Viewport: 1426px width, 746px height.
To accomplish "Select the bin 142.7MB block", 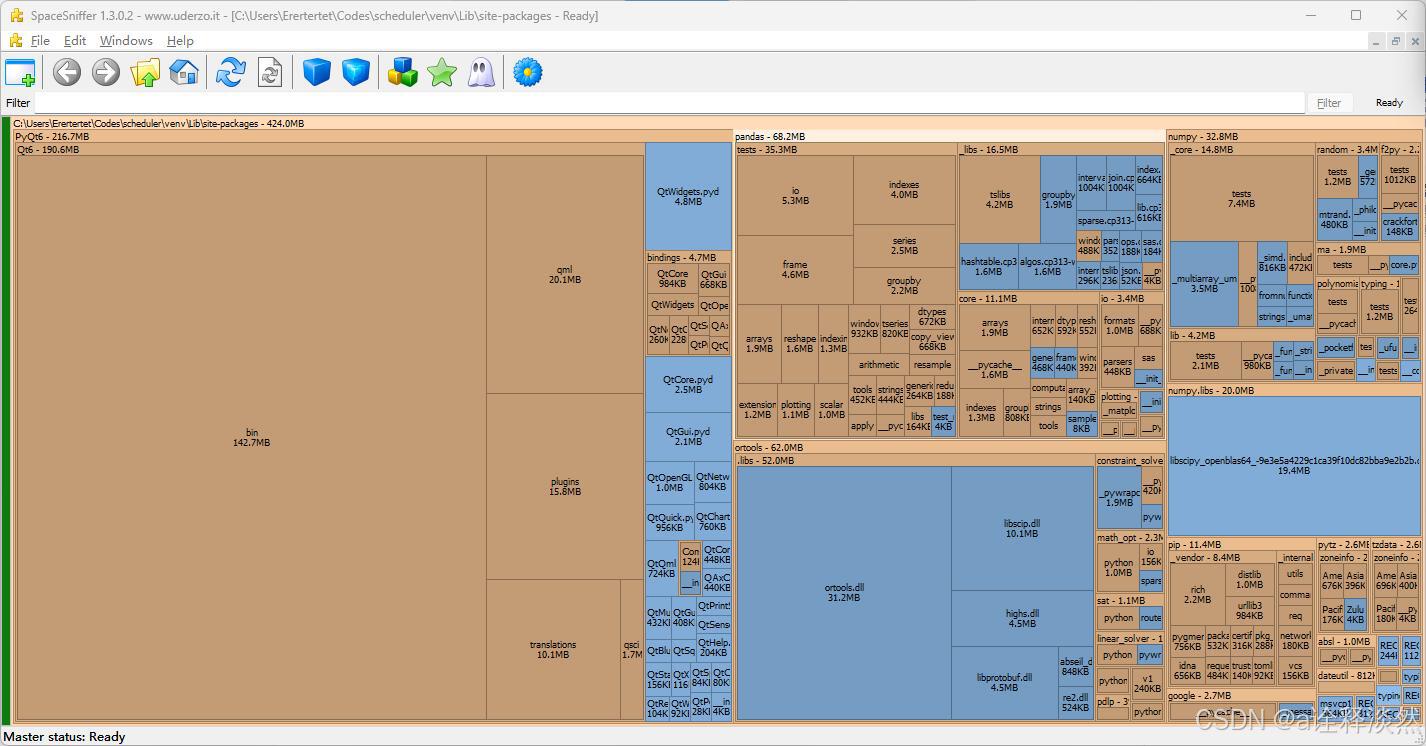I will point(252,437).
